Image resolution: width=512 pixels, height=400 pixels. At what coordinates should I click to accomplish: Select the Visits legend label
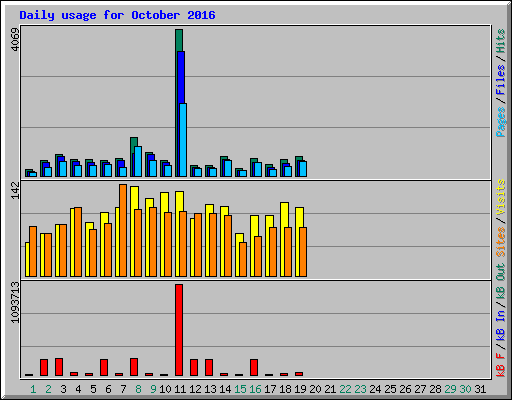click(500, 198)
